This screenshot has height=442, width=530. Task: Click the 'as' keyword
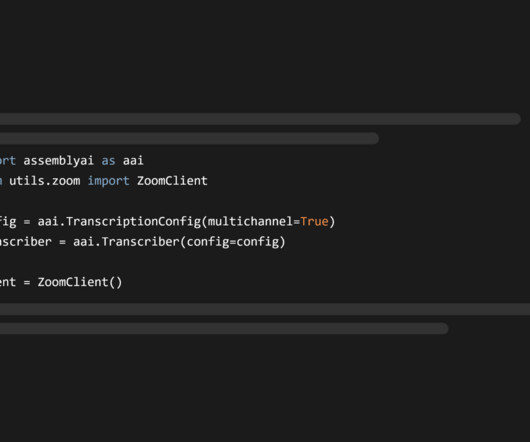[x=109, y=161]
